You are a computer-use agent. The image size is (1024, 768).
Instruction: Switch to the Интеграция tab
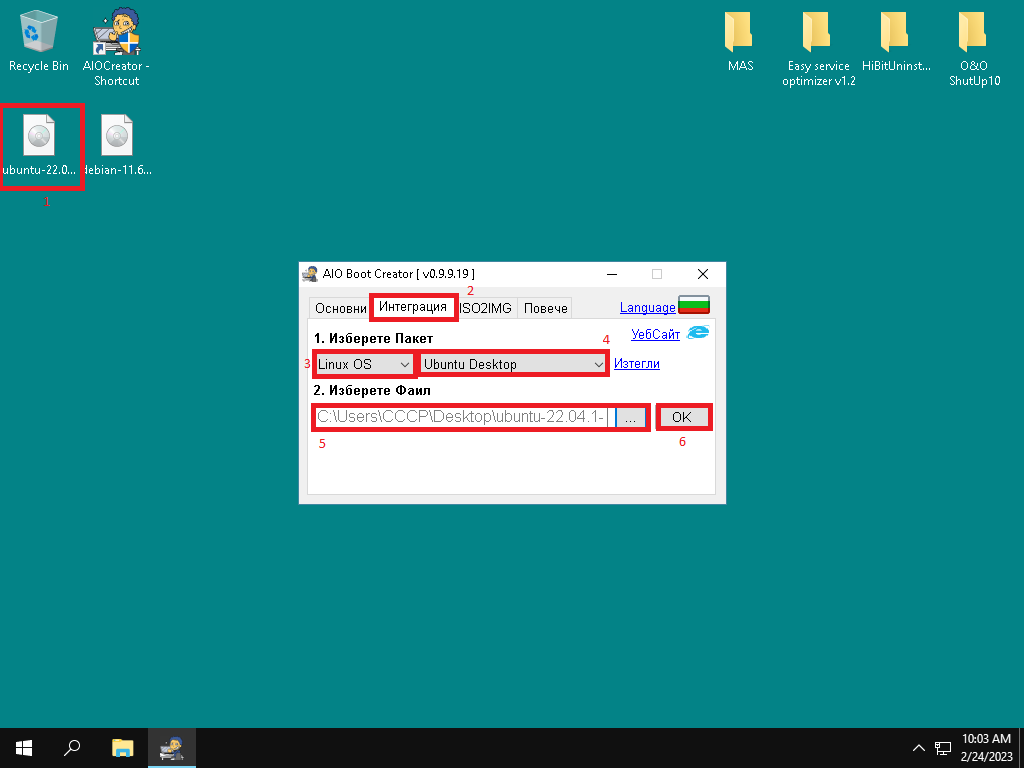coord(413,307)
